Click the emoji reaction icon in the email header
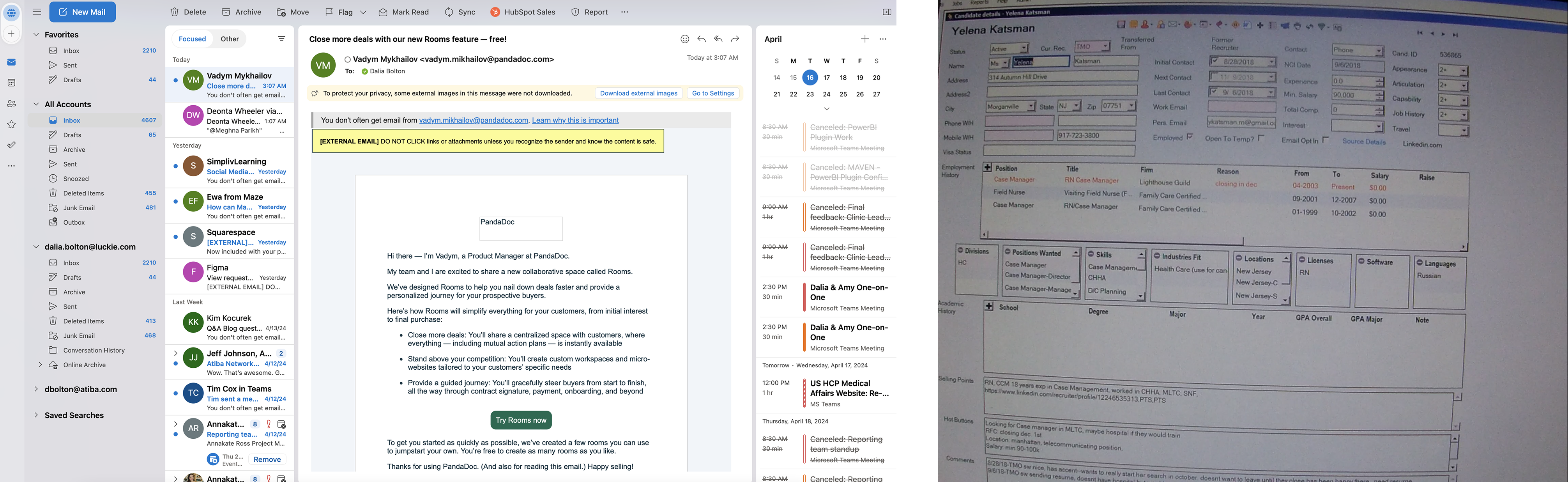Image resolution: width=1568 pixels, height=482 pixels. (x=685, y=39)
